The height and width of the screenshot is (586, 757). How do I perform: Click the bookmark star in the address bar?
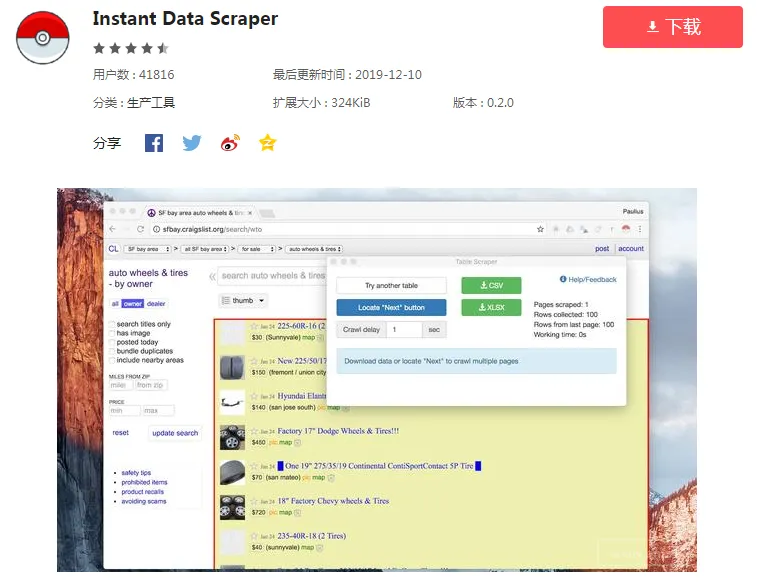(x=540, y=229)
